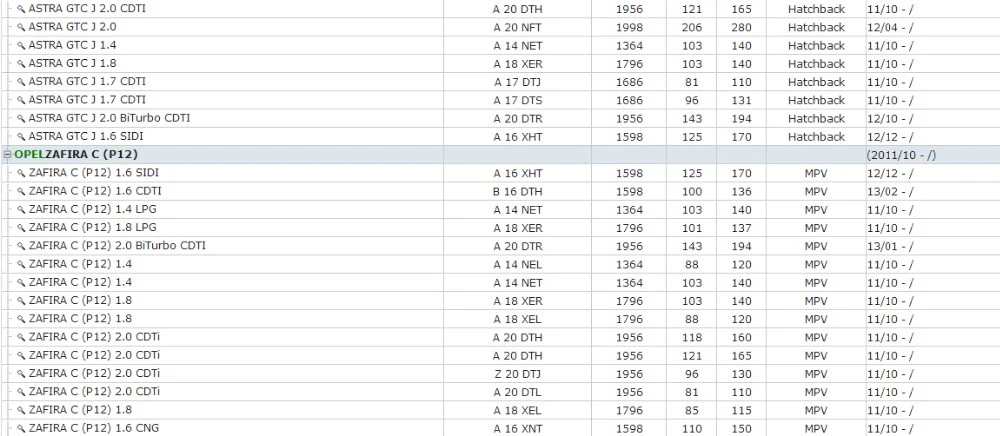
Task: Click magnifier icon of ZAFIRA C 1.4 A 14 NEL row
Action: [x=21, y=265]
